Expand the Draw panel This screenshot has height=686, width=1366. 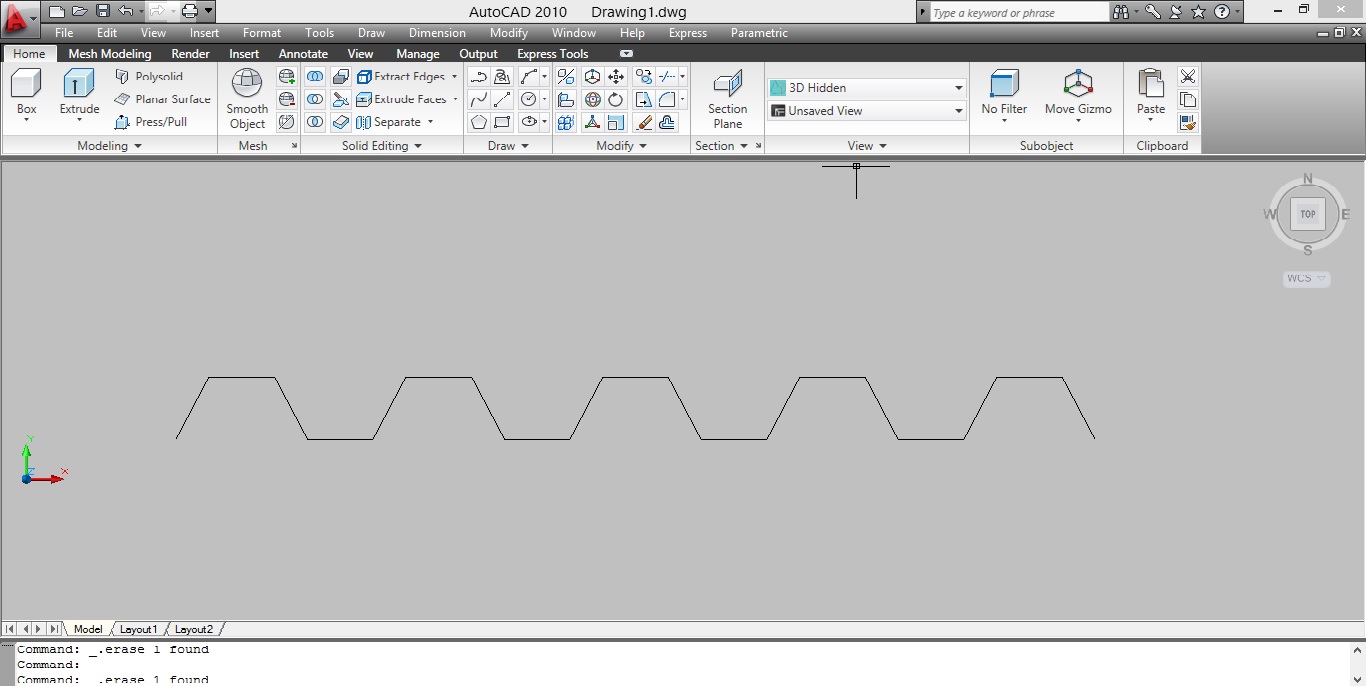click(x=508, y=146)
